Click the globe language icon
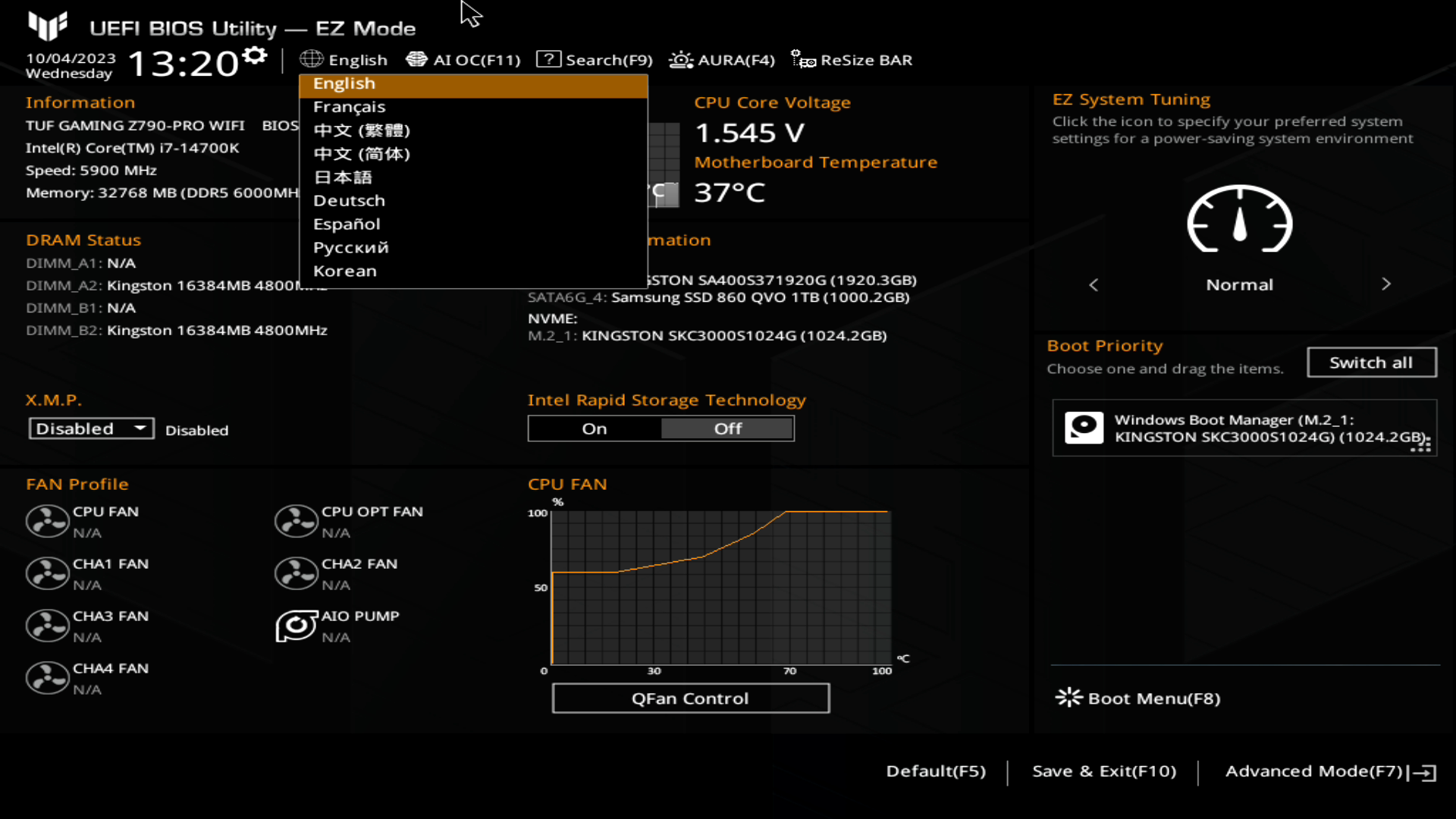 [x=311, y=59]
